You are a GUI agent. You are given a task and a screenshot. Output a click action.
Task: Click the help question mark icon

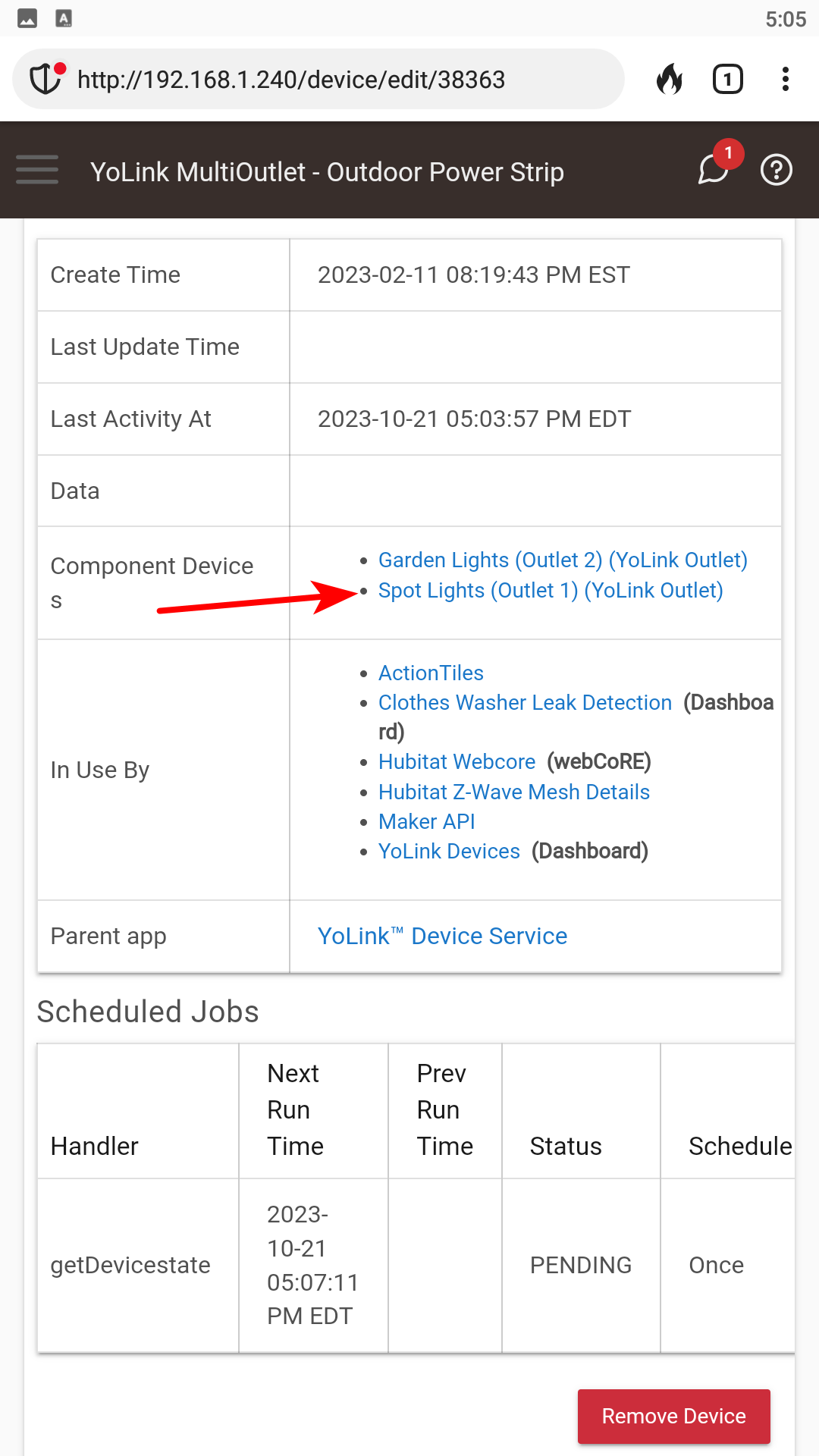(777, 170)
